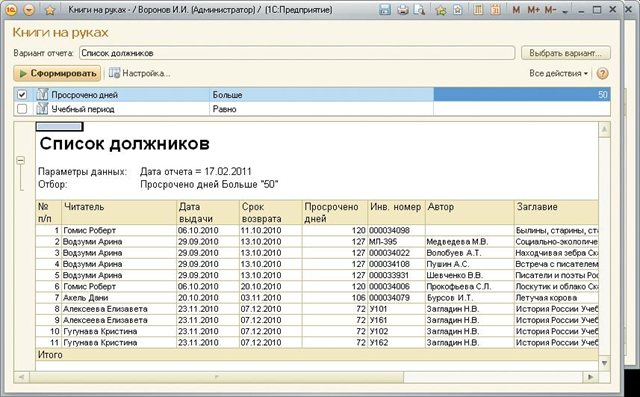Select inventory number МЛ-395 cell
640x397 pixels.
click(x=396, y=242)
